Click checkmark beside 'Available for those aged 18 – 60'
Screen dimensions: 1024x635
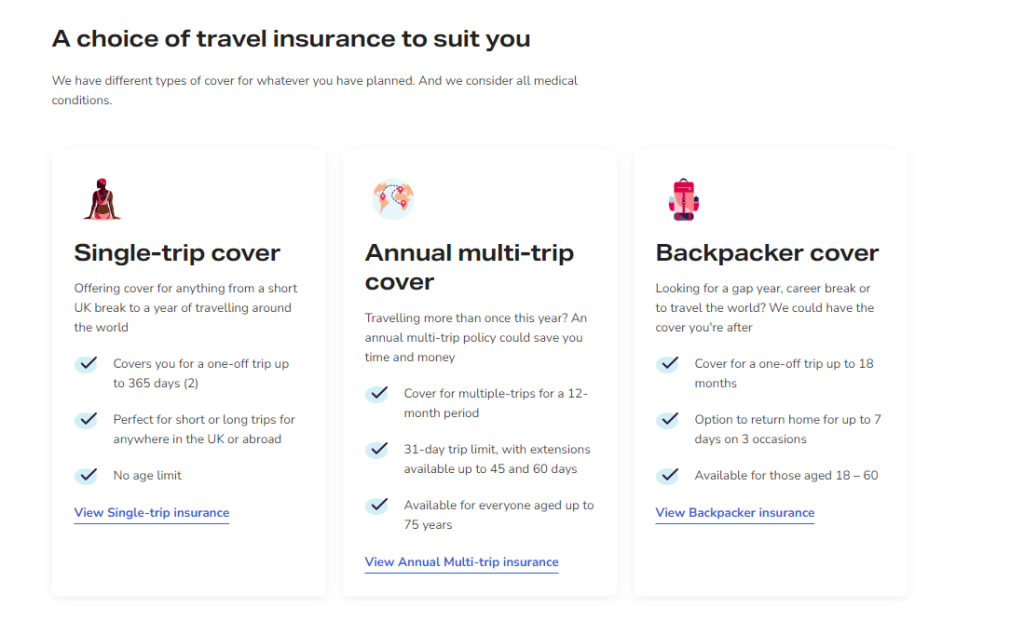[667, 476]
